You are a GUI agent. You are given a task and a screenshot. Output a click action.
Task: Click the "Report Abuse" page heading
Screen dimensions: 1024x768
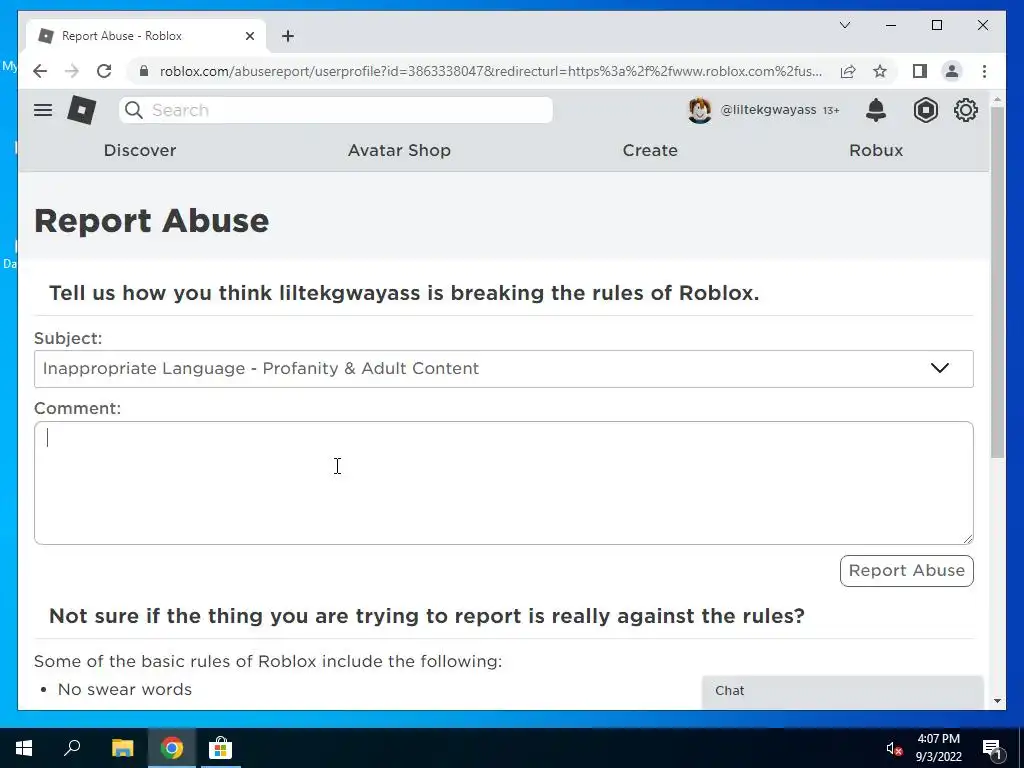[x=152, y=221]
